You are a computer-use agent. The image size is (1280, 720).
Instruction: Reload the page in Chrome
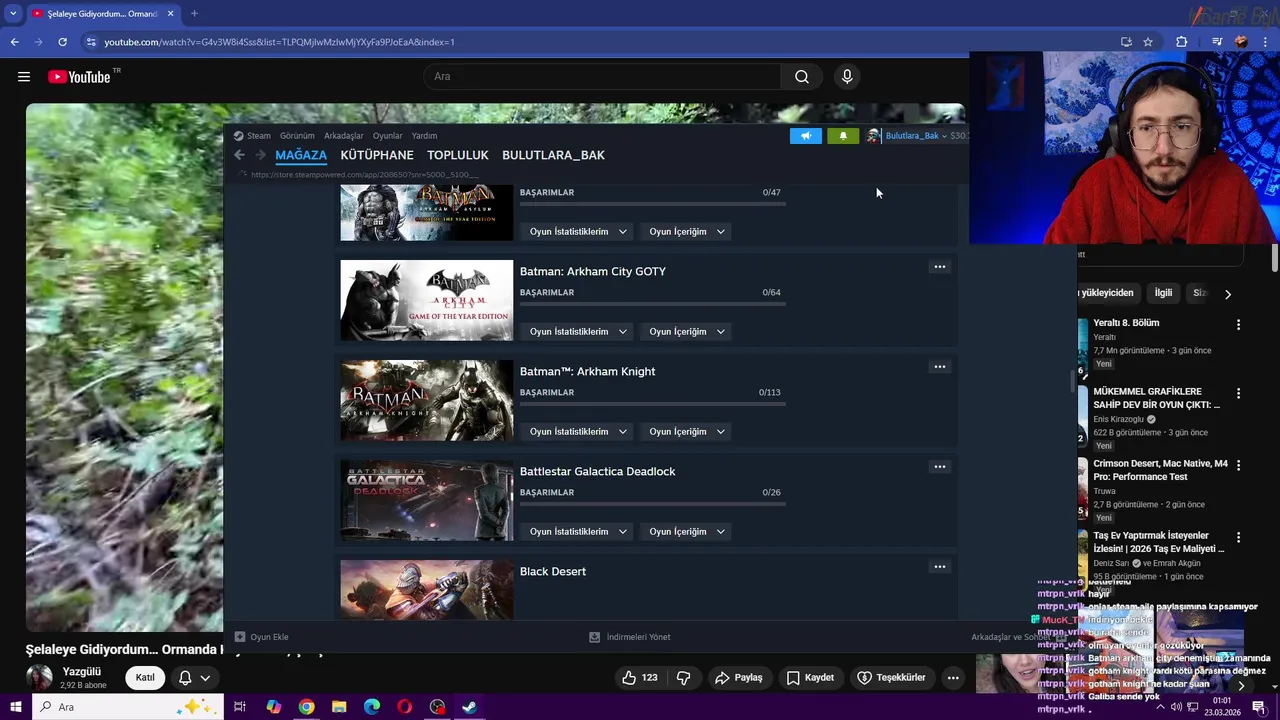point(62,42)
